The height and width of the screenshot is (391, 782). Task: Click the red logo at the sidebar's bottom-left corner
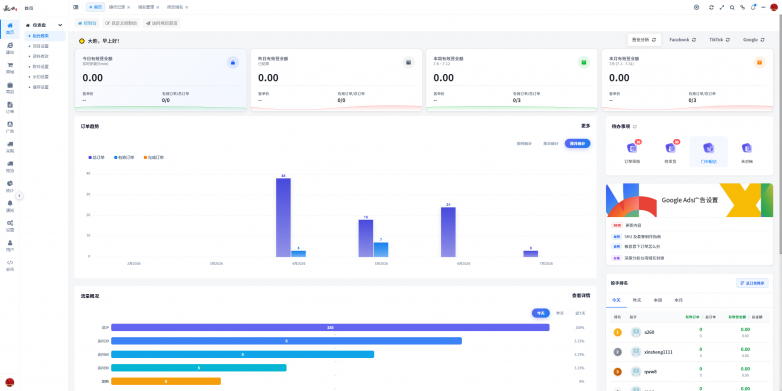pos(9,383)
